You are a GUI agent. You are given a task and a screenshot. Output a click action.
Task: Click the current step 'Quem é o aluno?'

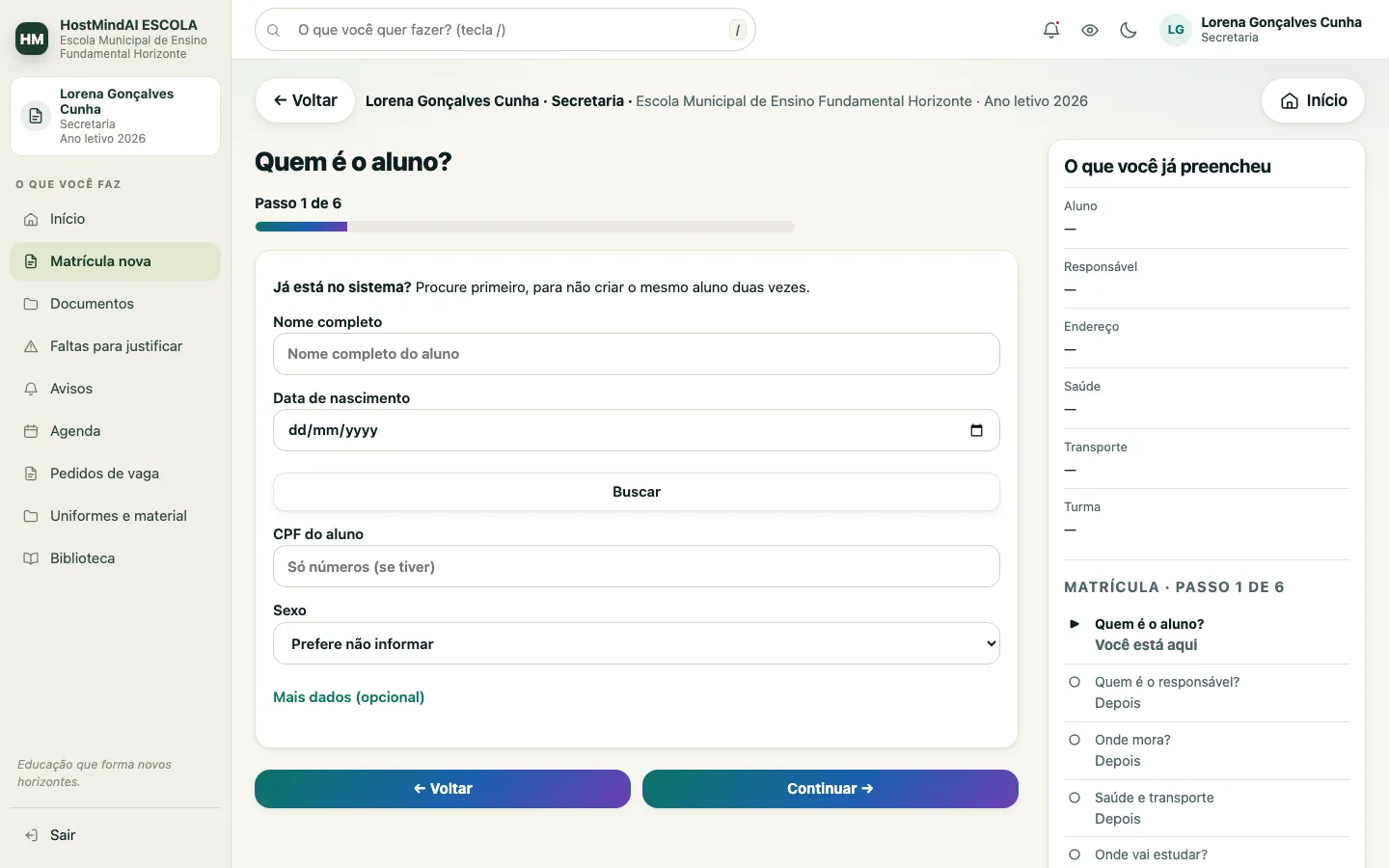point(1207,635)
